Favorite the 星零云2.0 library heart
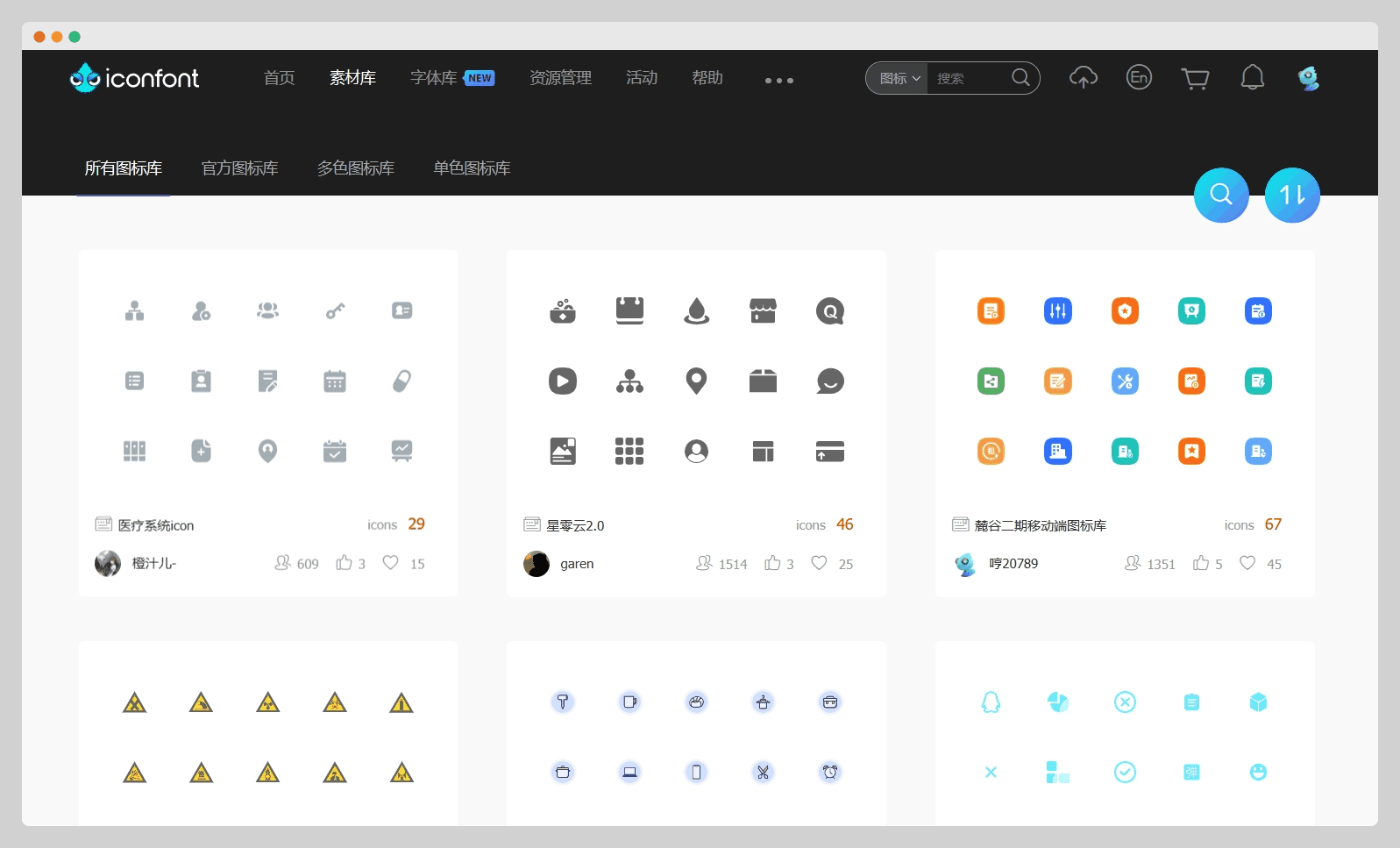 (819, 563)
